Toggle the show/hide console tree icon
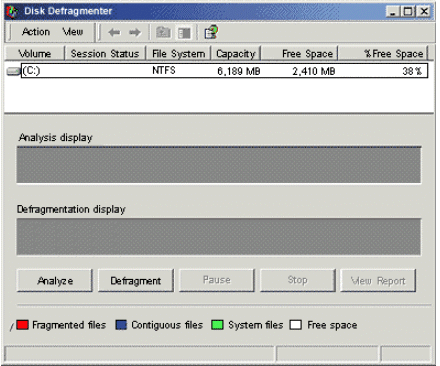 [184, 33]
